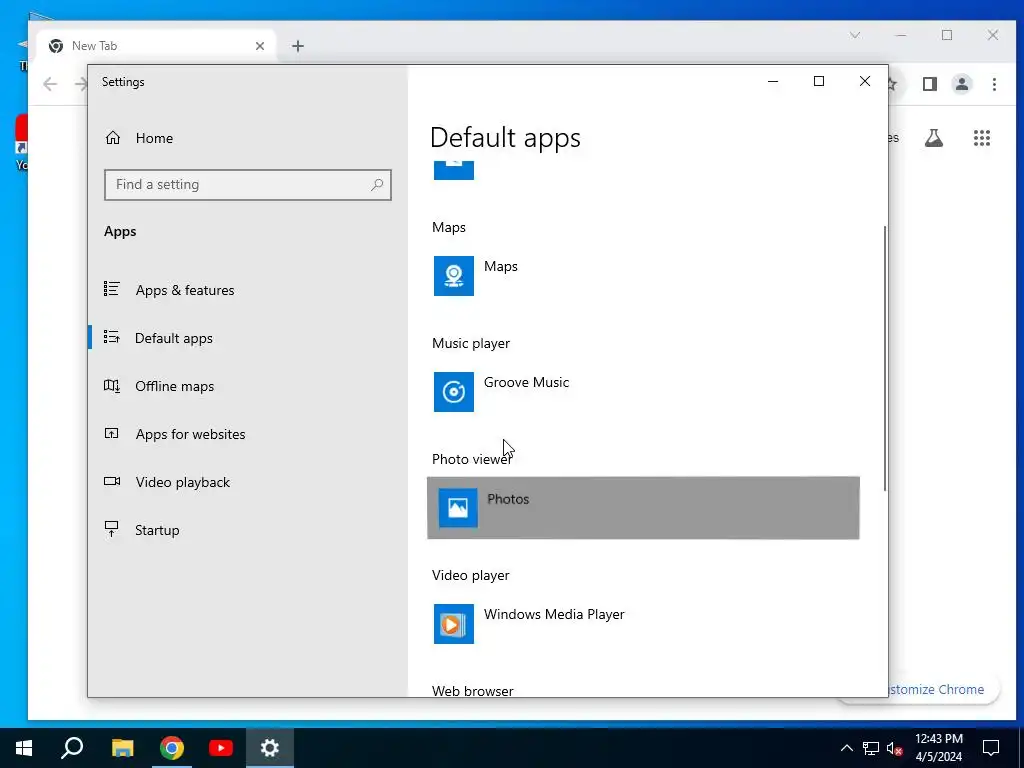Screen dimensions: 1024x768
Task: Open the Windows Start menu
Action: pos(24,748)
